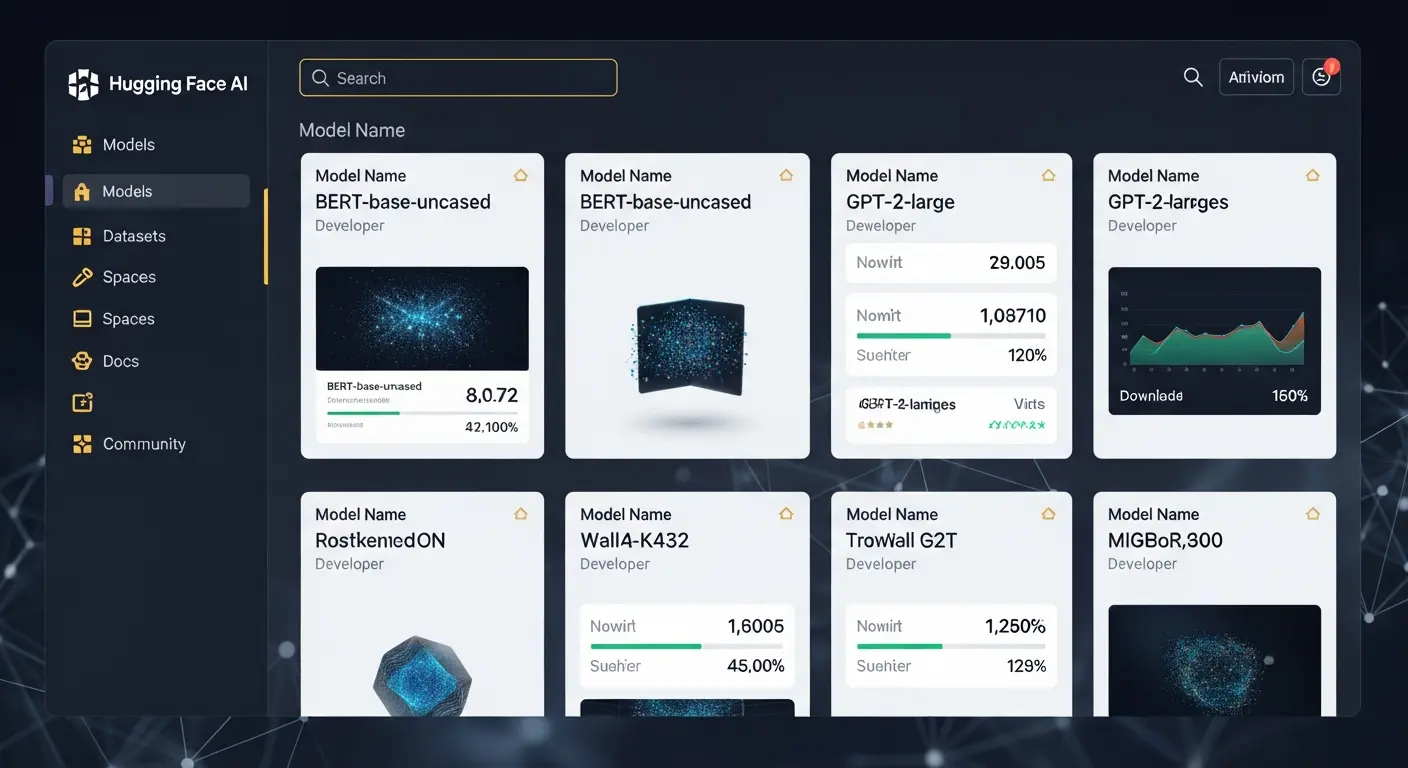Open the Datasets section from sidebar
This screenshot has width=1408, height=768.
[x=133, y=235]
